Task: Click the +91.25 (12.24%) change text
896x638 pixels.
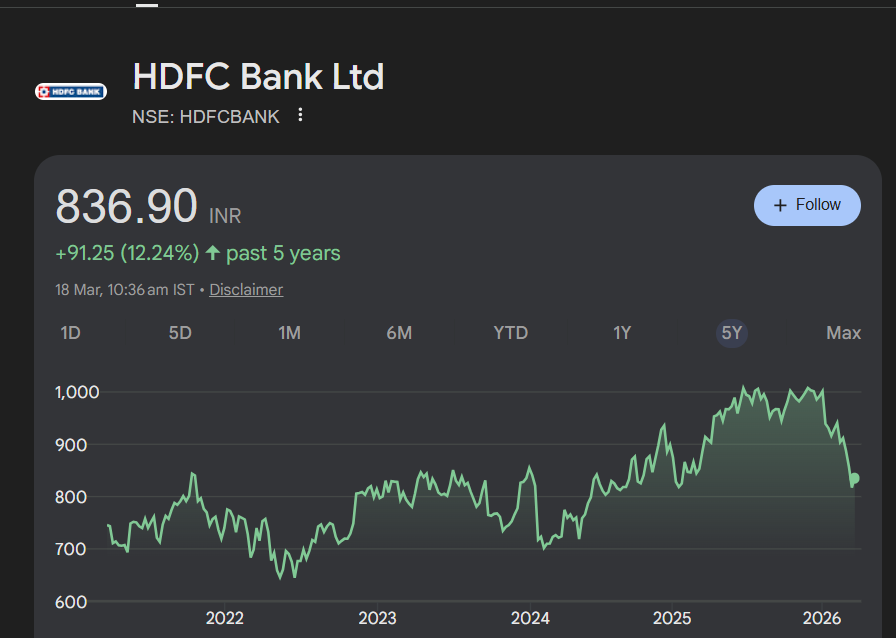Action: coord(127,253)
